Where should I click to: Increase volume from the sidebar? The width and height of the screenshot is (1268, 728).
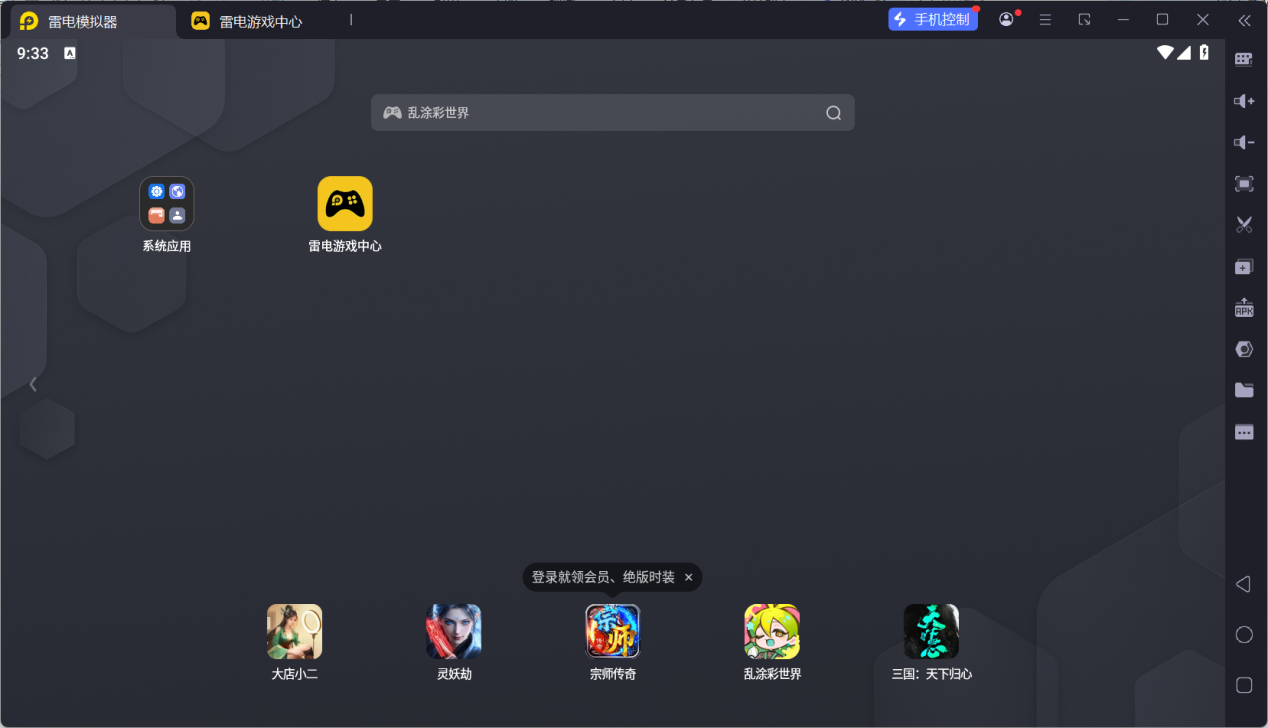[x=1244, y=101]
